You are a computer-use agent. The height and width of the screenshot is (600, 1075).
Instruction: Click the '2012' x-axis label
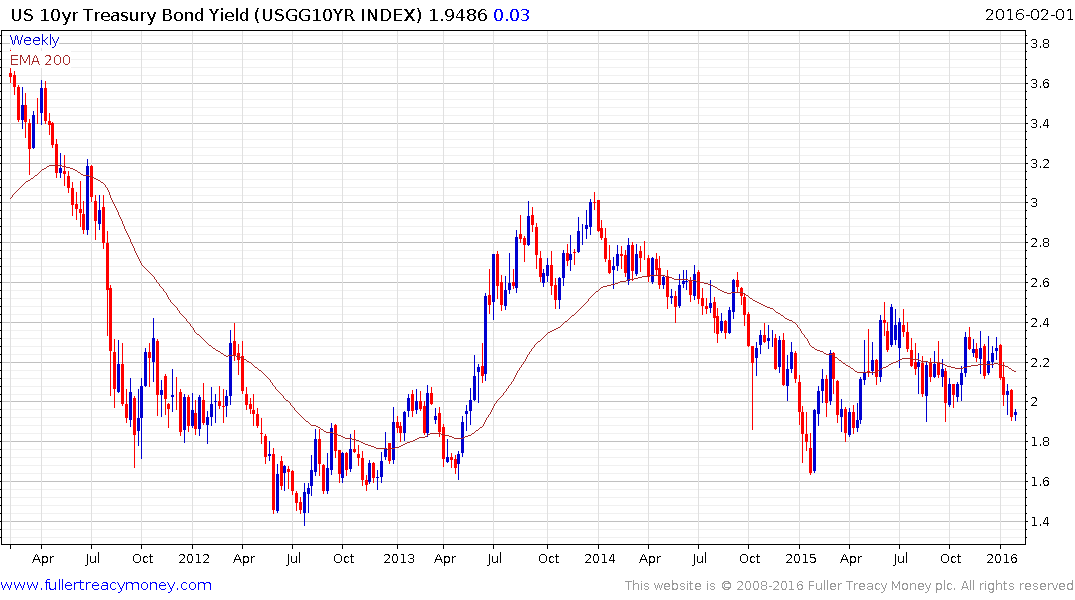tap(194, 558)
